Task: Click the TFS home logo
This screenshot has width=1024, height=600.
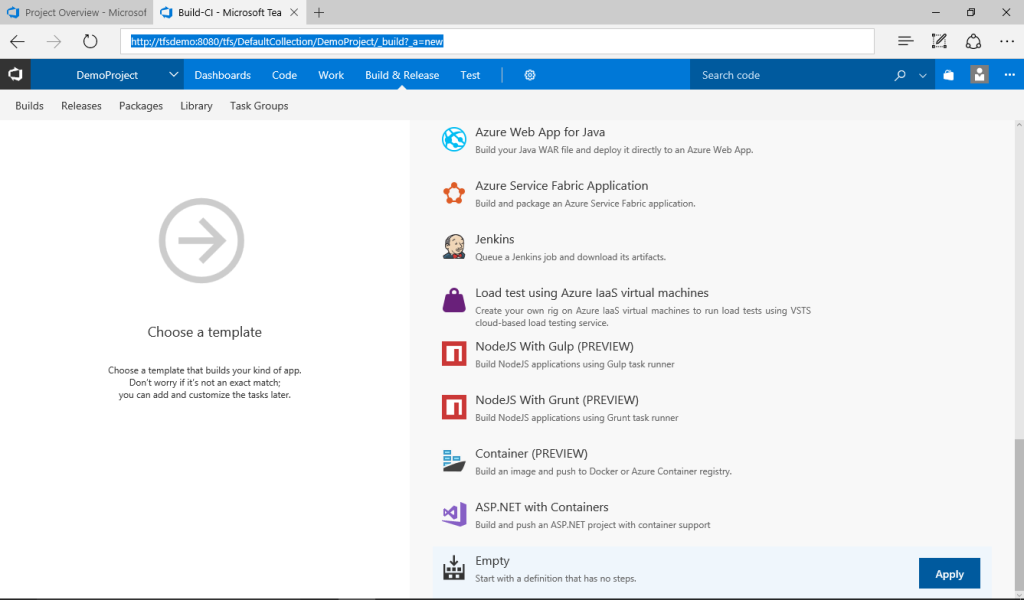Action: pos(15,74)
